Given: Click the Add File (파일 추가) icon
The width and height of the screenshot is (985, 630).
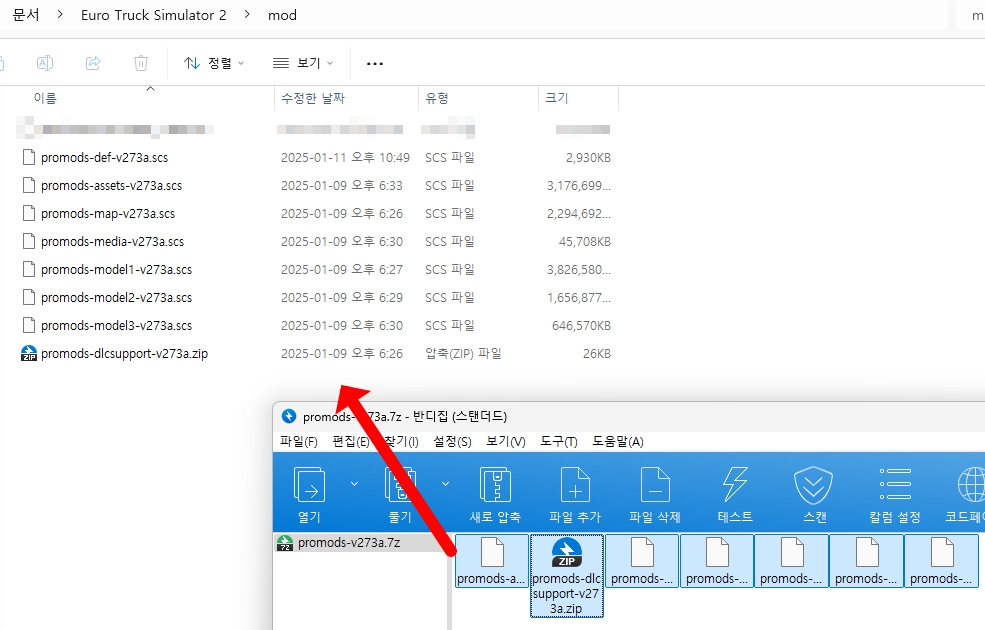Looking at the screenshot, I should click(574, 487).
